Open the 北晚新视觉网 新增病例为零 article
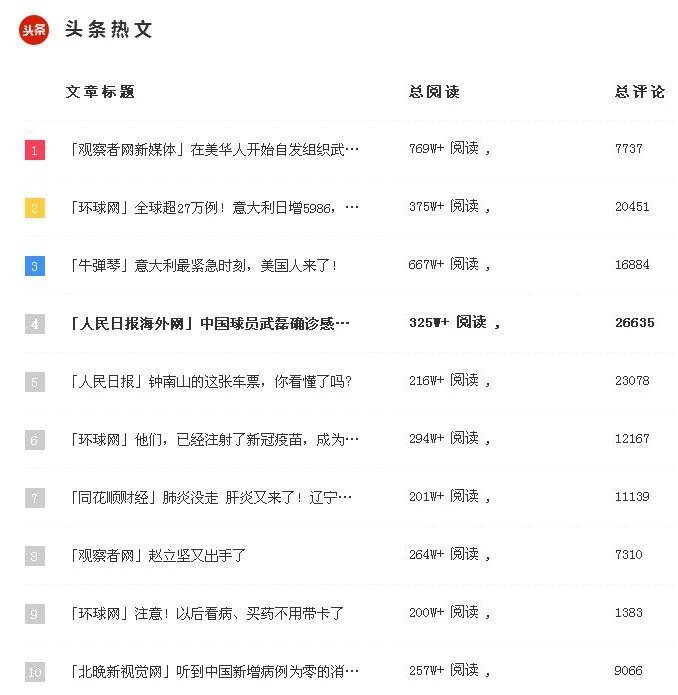 click(214, 672)
